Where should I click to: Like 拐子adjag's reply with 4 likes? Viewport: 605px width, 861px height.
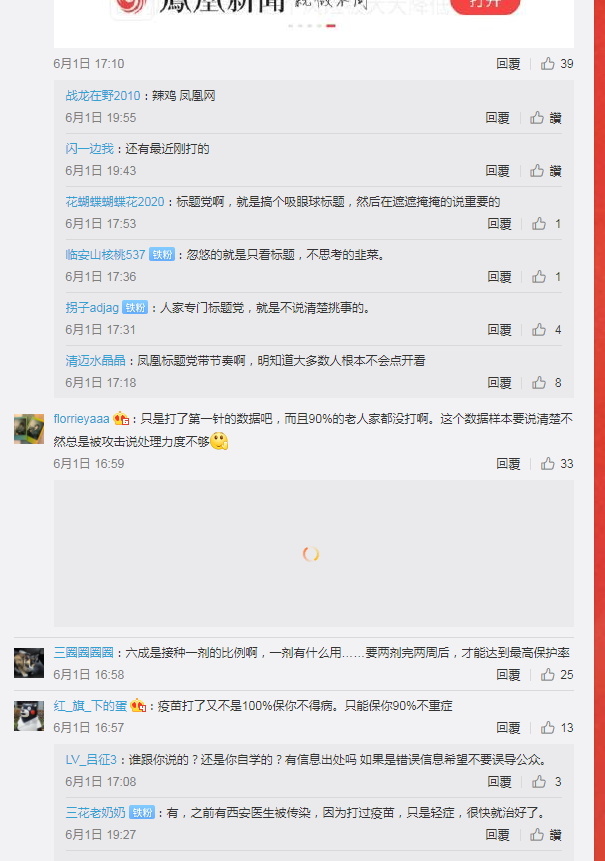[547, 330]
